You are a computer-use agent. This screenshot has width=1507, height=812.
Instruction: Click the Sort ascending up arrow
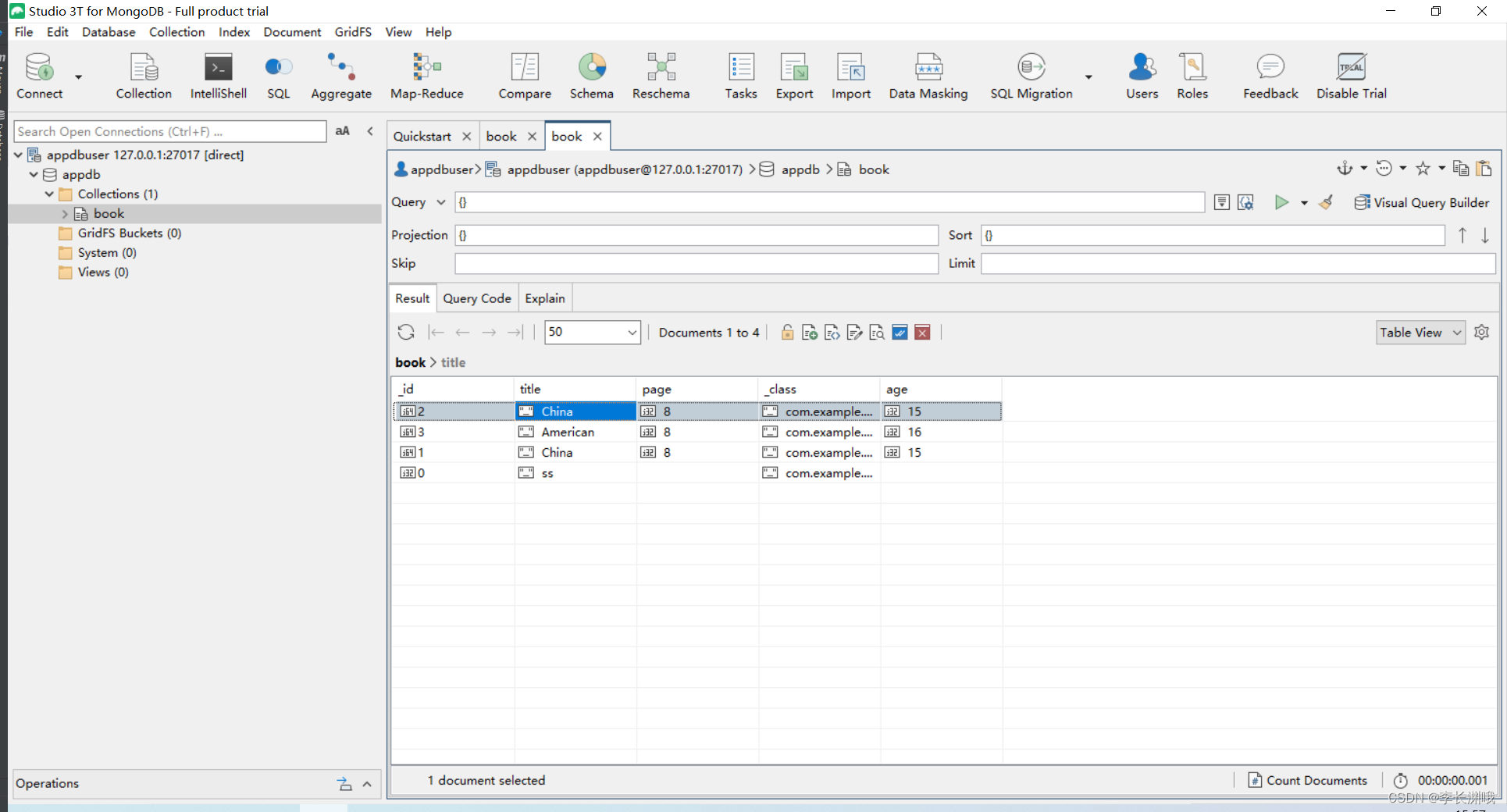[1462, 235]
